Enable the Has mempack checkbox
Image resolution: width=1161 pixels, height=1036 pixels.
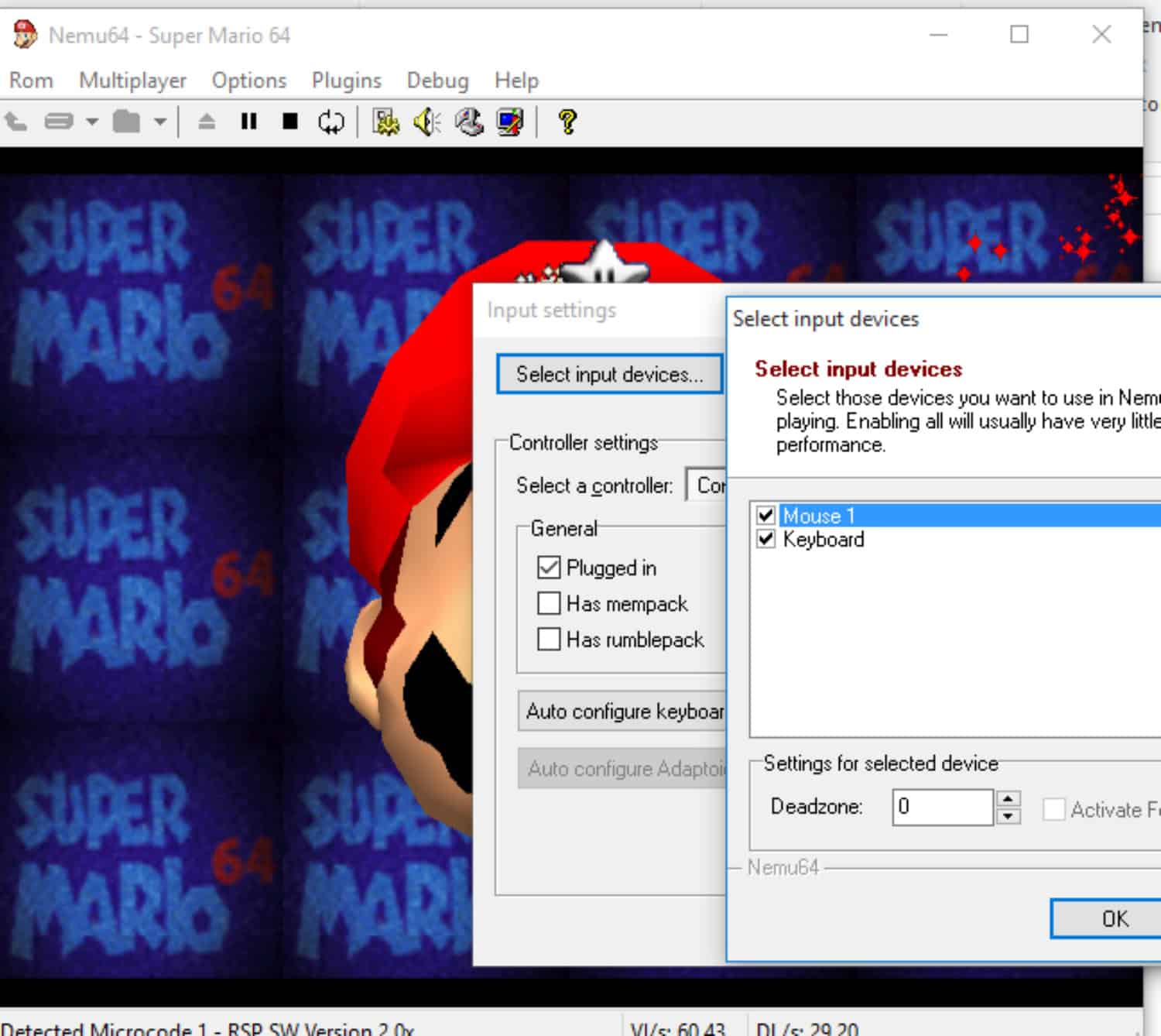click(549, 603)
